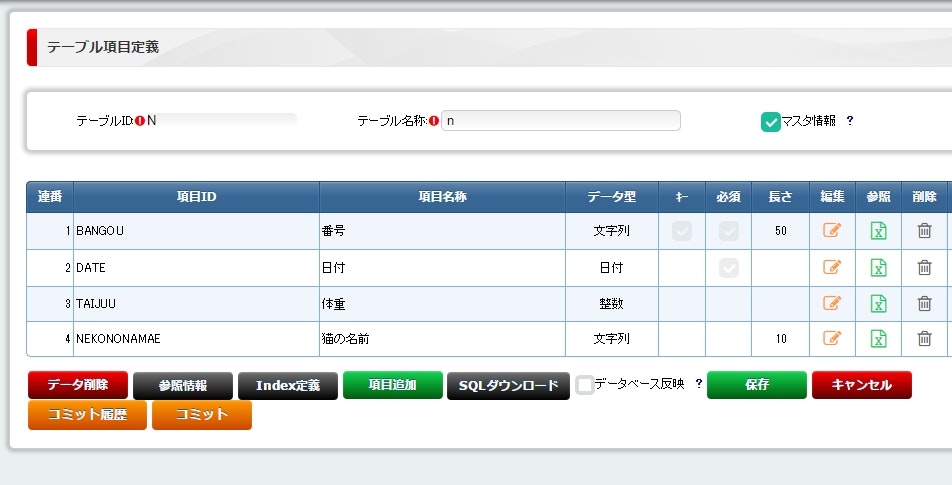Edit the NEKONONAMAE row with pencil icon

(832, 338)
